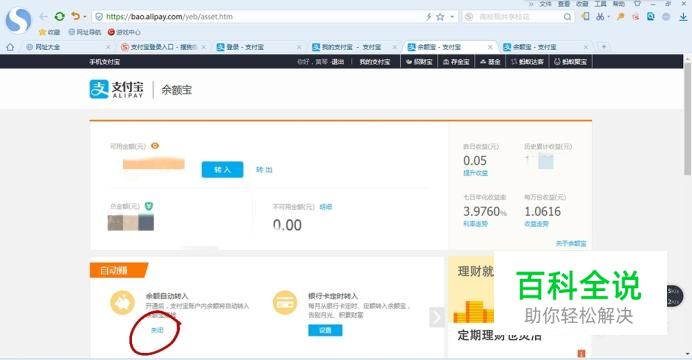The width and height of the screenshot is (692, 360).
Task: Click the home icon in the tab bar
Action: click(10, 47)
